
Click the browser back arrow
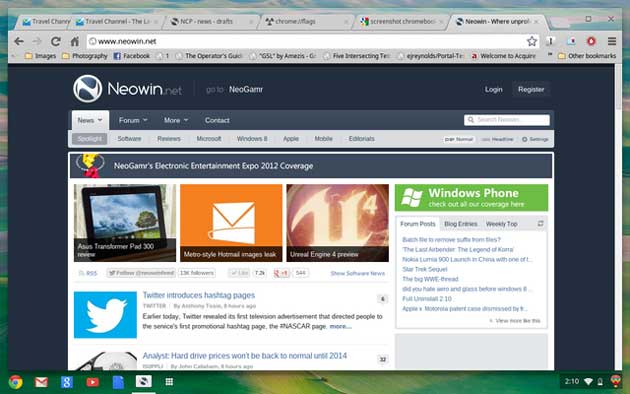19,41
